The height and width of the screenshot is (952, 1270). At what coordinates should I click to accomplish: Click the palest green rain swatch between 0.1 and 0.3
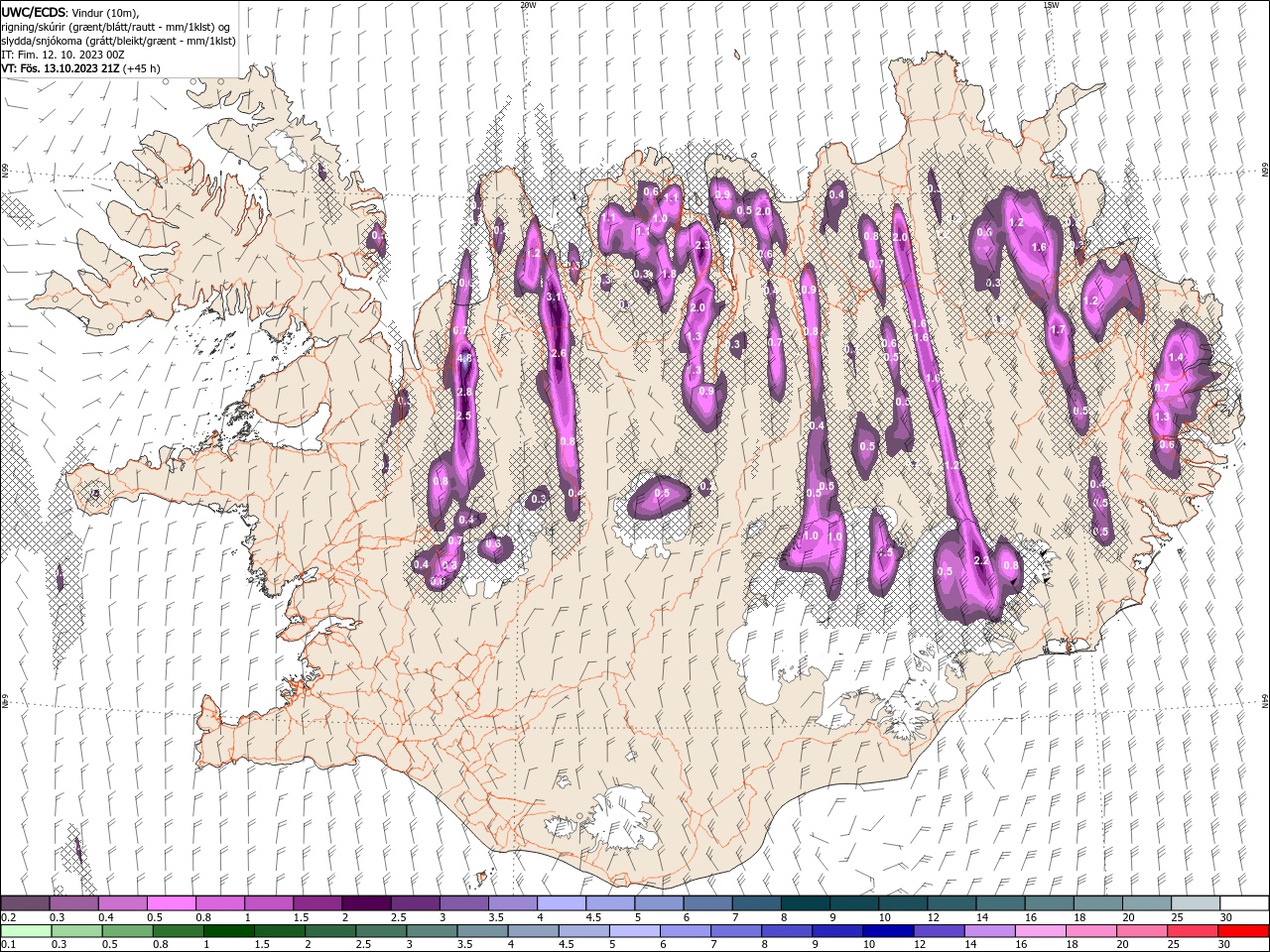click(26, 931)
